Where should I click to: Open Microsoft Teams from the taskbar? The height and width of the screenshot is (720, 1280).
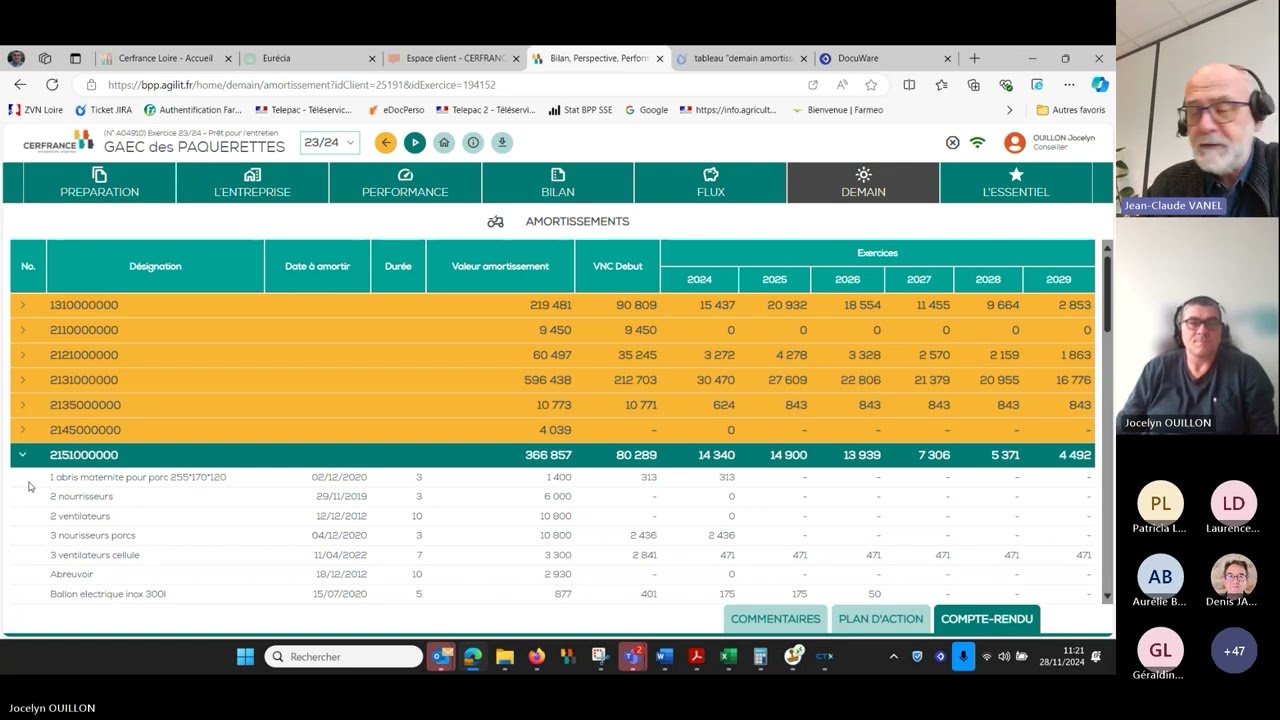(x=632, y=657)
